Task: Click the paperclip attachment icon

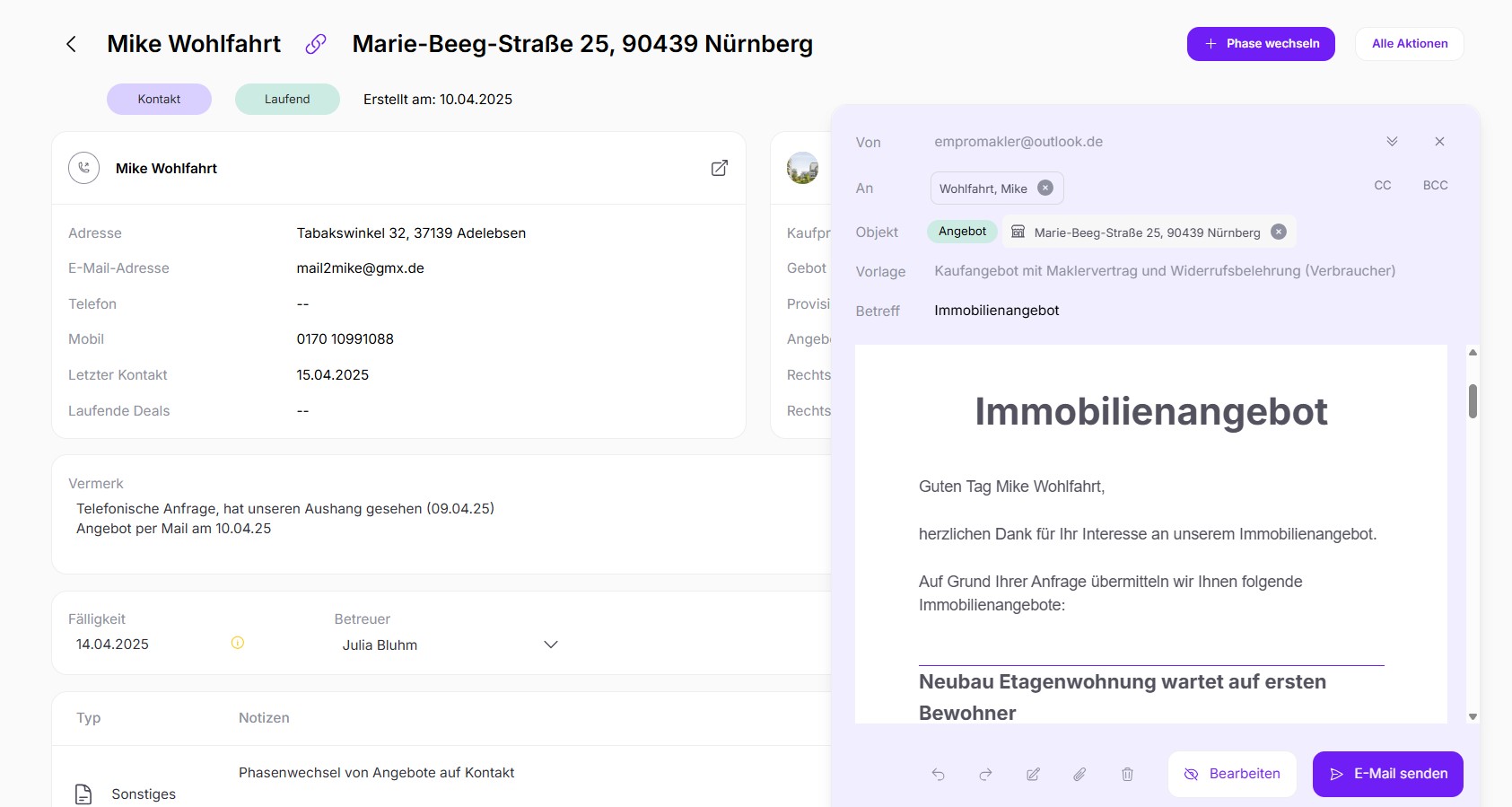Action: 1079,774
